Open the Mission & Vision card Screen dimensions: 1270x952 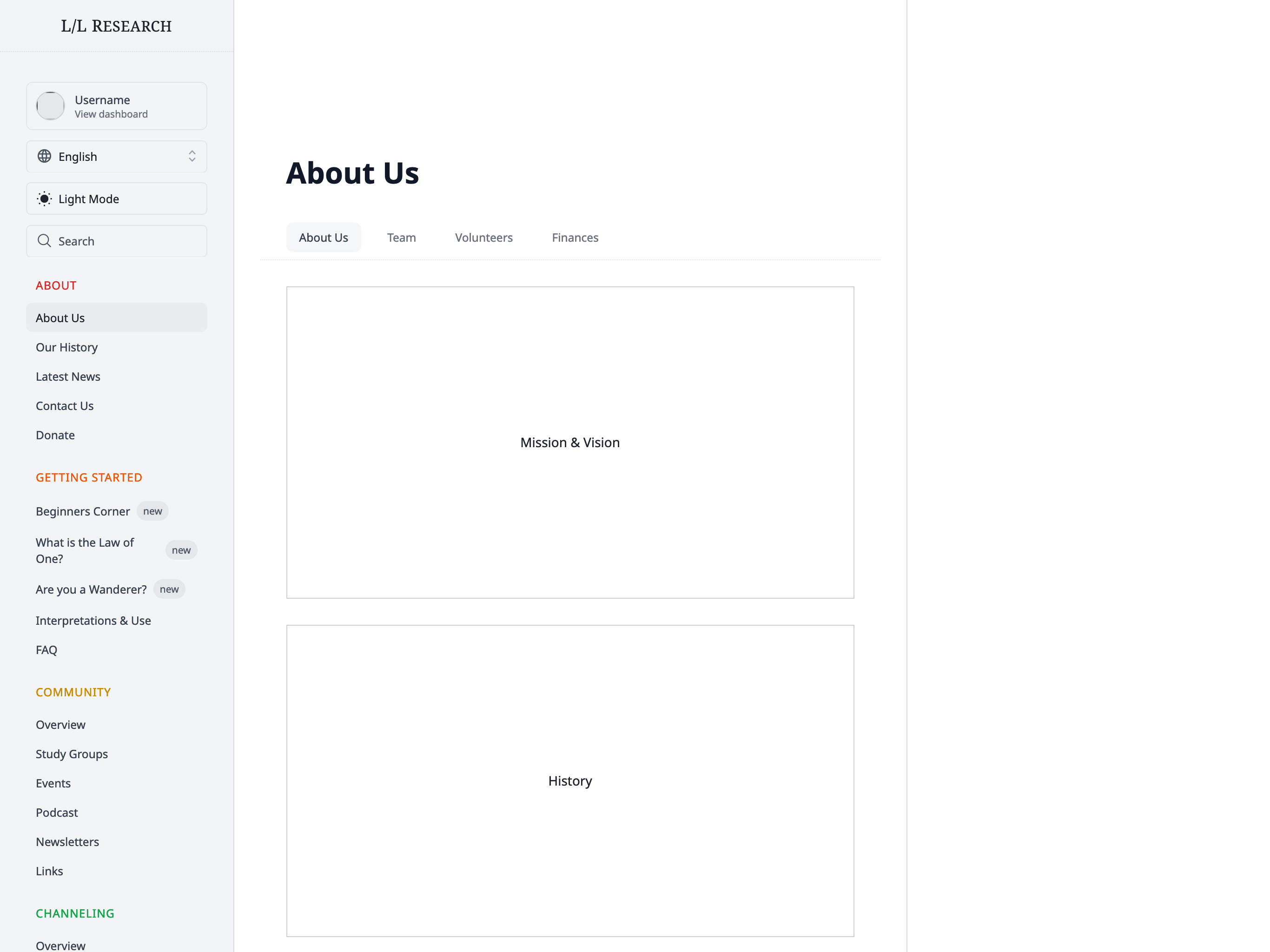[569, 442]
